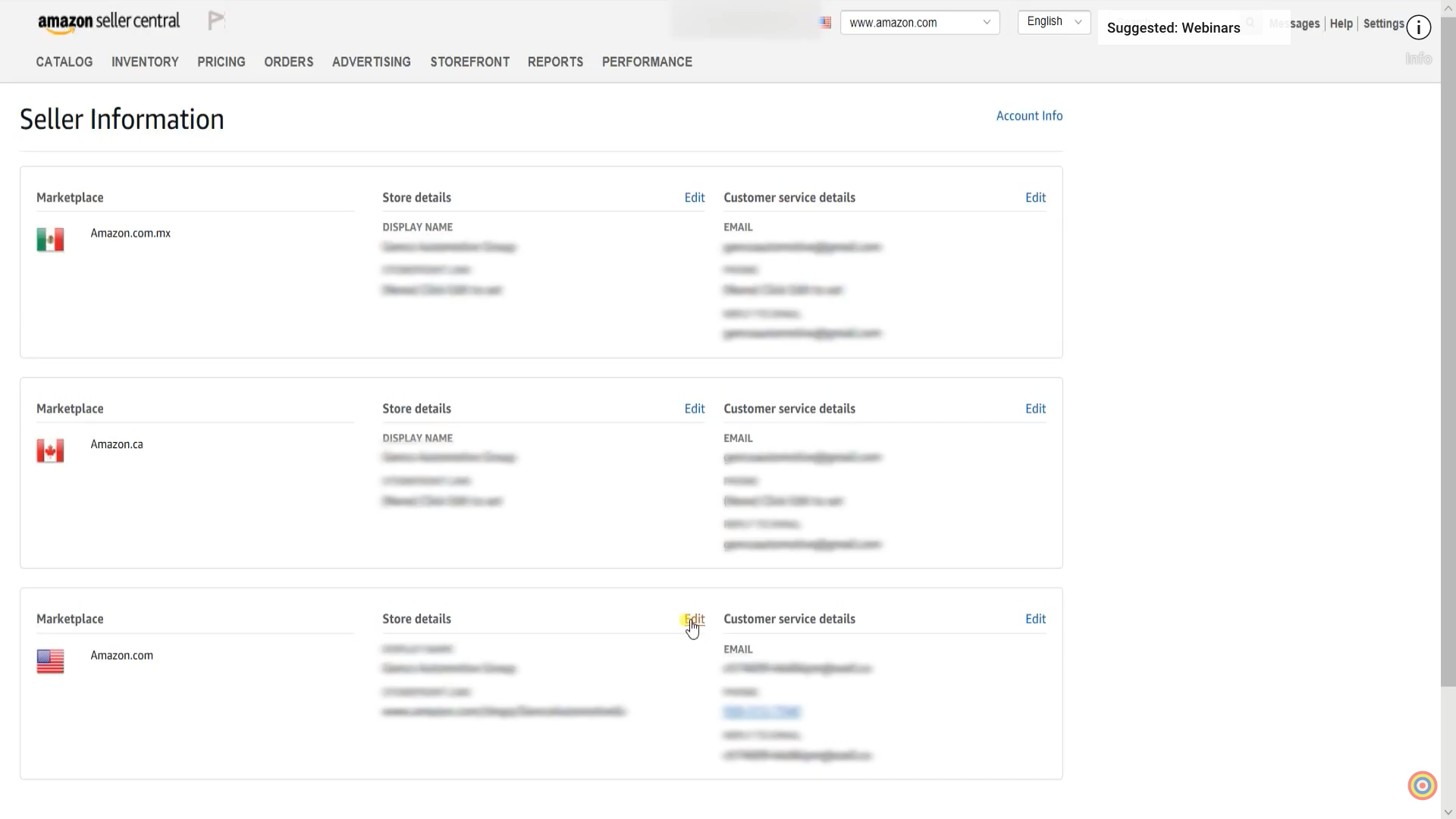Screen dimensions: 1456x819
Task: Open the CATALOG menu
Action: (x=64, y=62)
